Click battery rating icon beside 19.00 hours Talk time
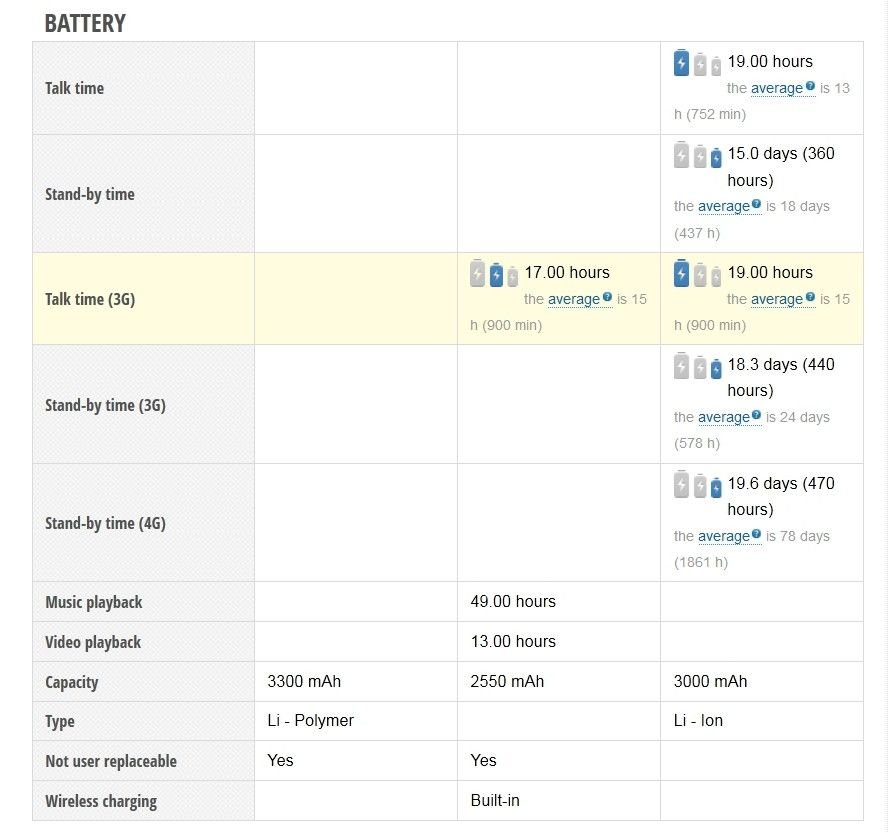The width and height of the screenshot is (888, 833). (697, 63)
